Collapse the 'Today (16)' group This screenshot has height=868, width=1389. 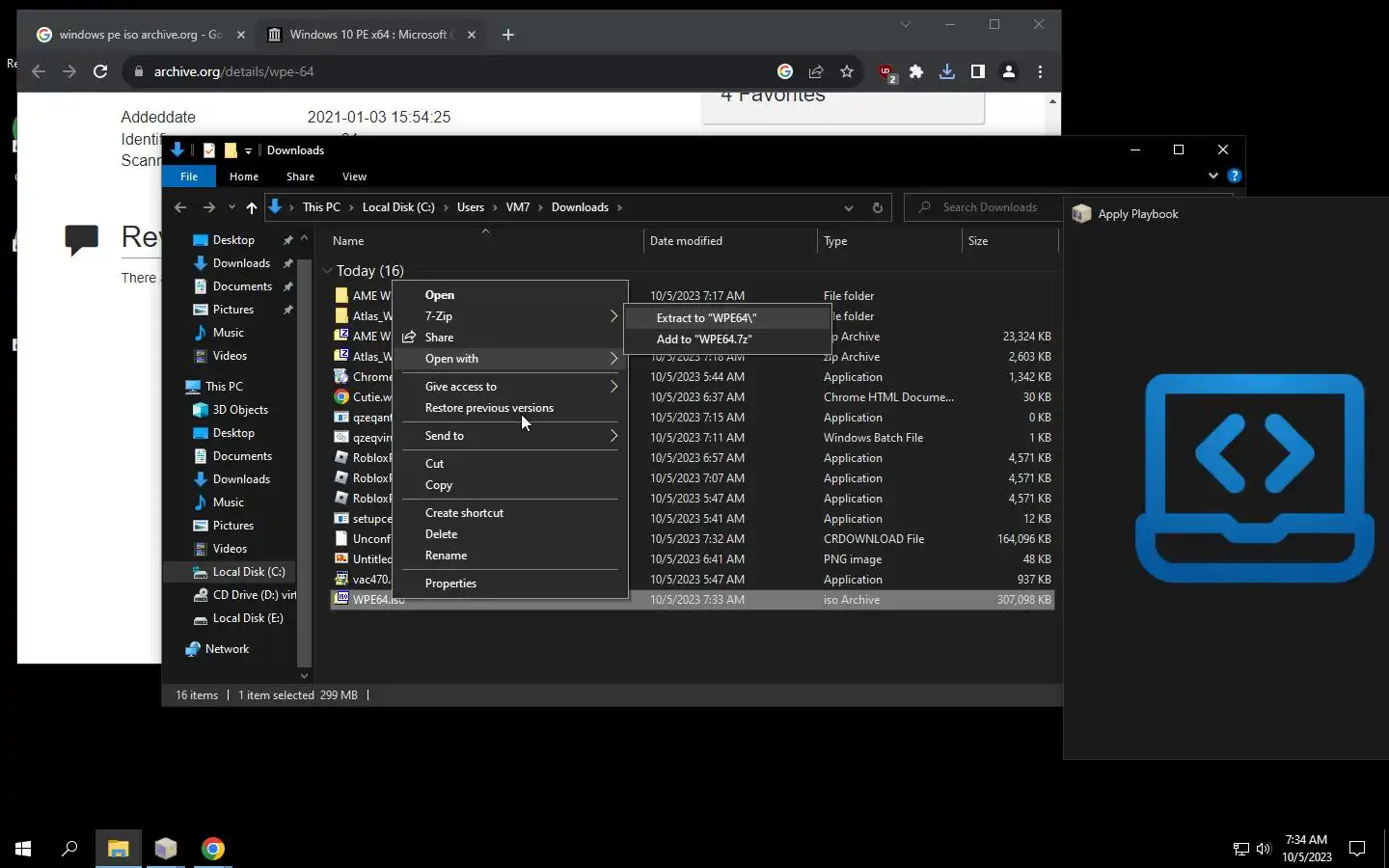(x=328, y=271)
